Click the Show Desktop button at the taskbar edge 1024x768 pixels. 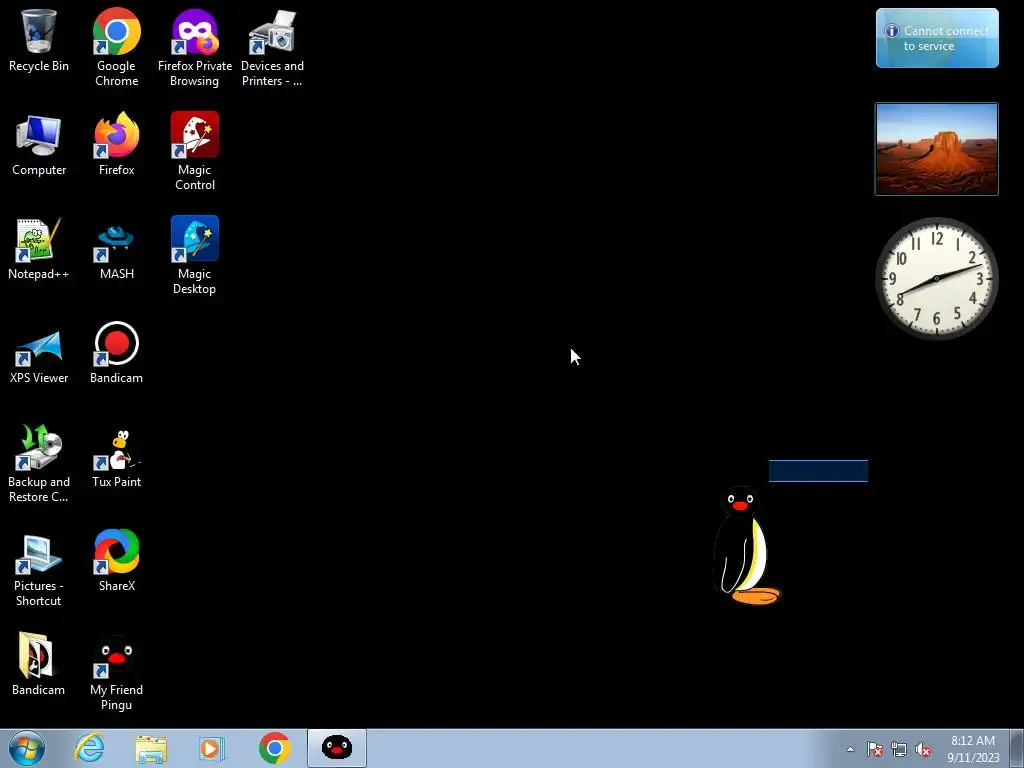tap(1017, 749)
